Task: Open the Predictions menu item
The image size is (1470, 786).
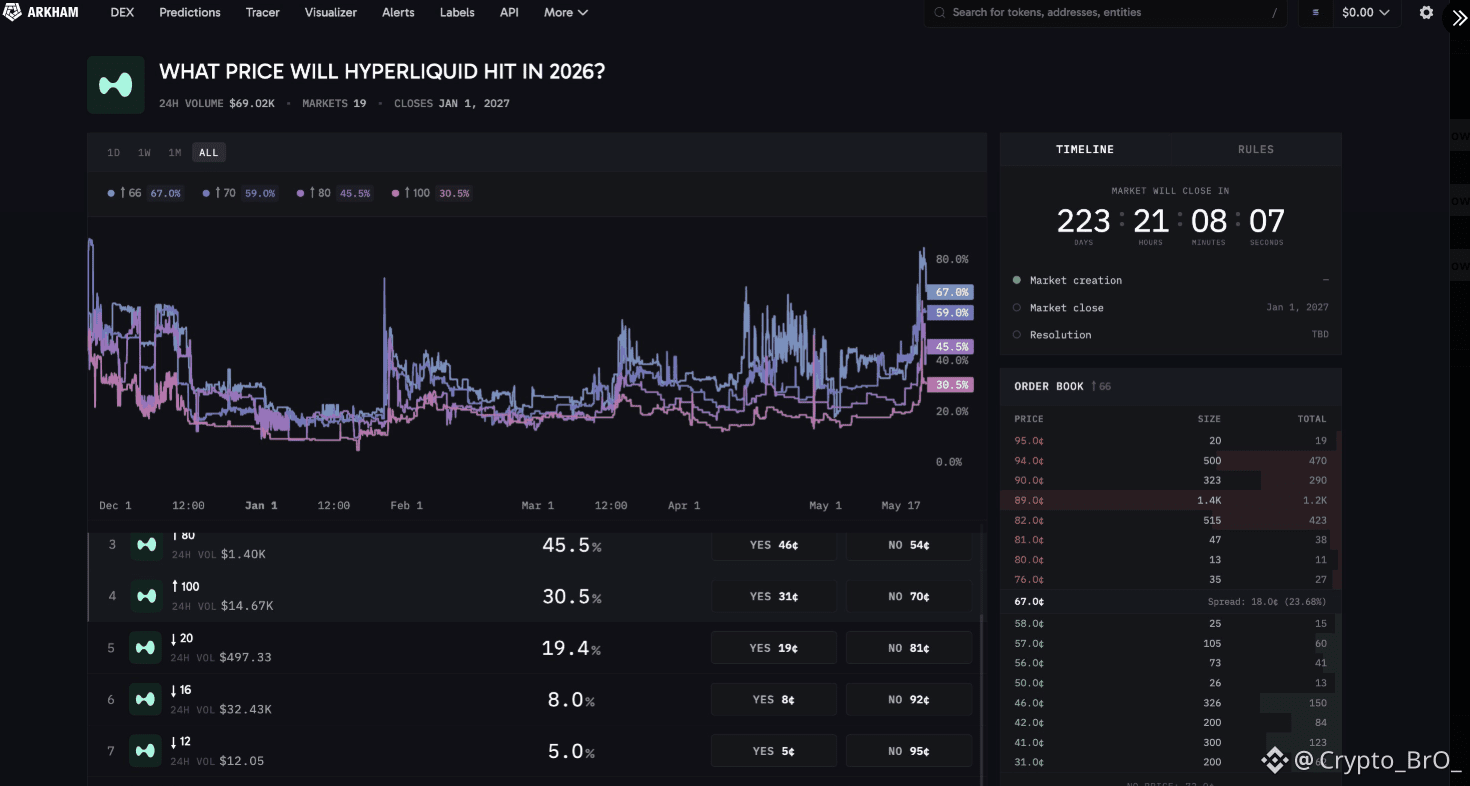Action: pos(190,13)
